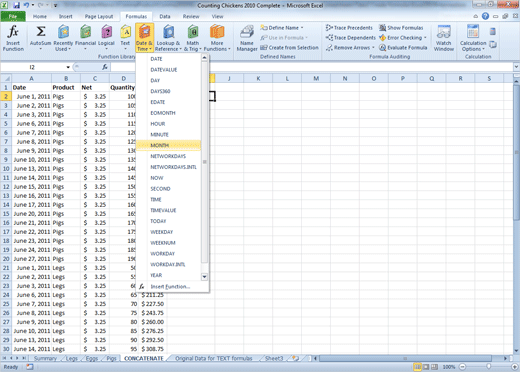This screenshot has width=520, height=372.
Task: Toggle Show Formulas
Action: (x=401, y=28)
